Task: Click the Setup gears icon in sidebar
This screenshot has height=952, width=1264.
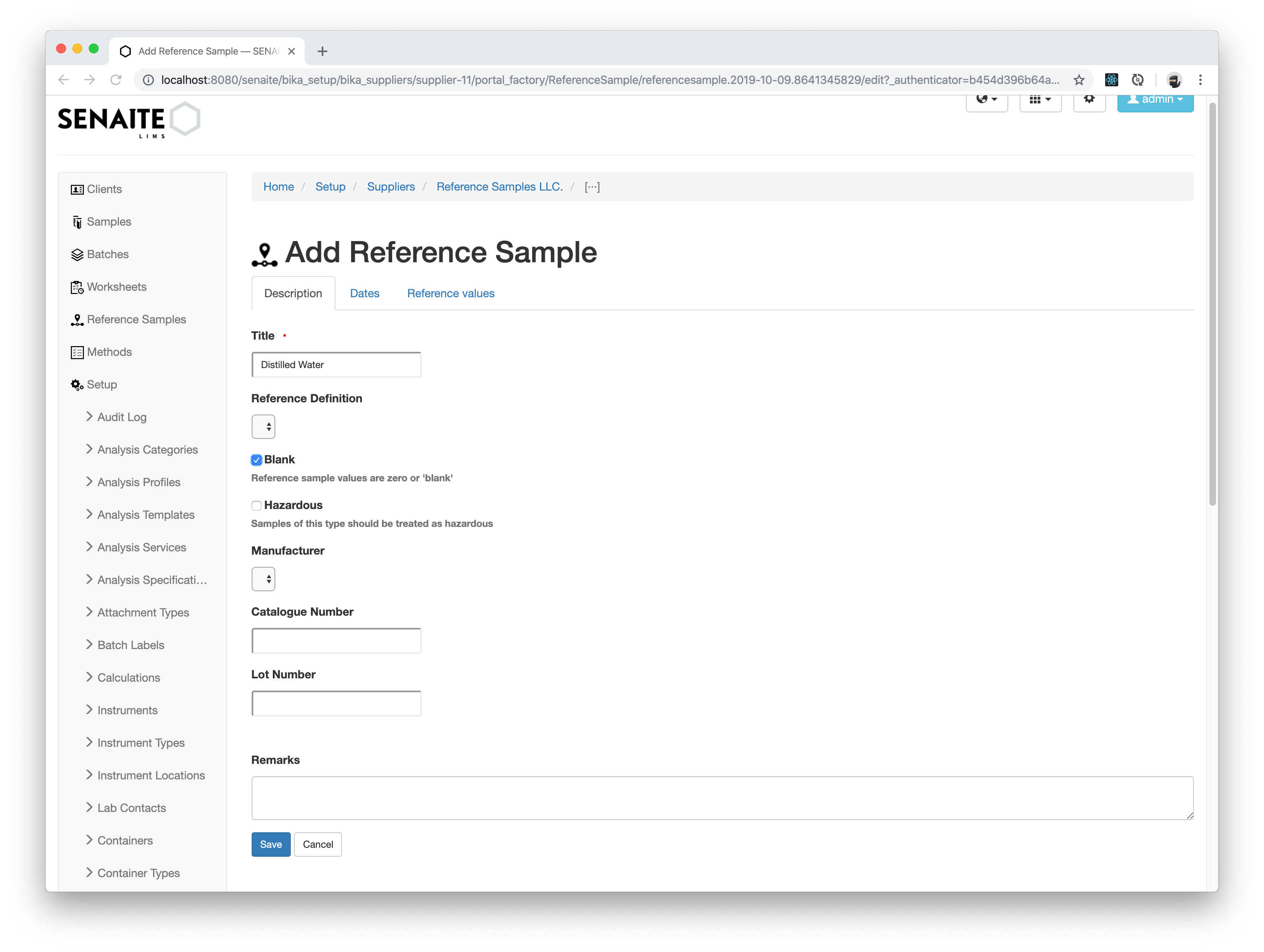Action: [77, 385]
